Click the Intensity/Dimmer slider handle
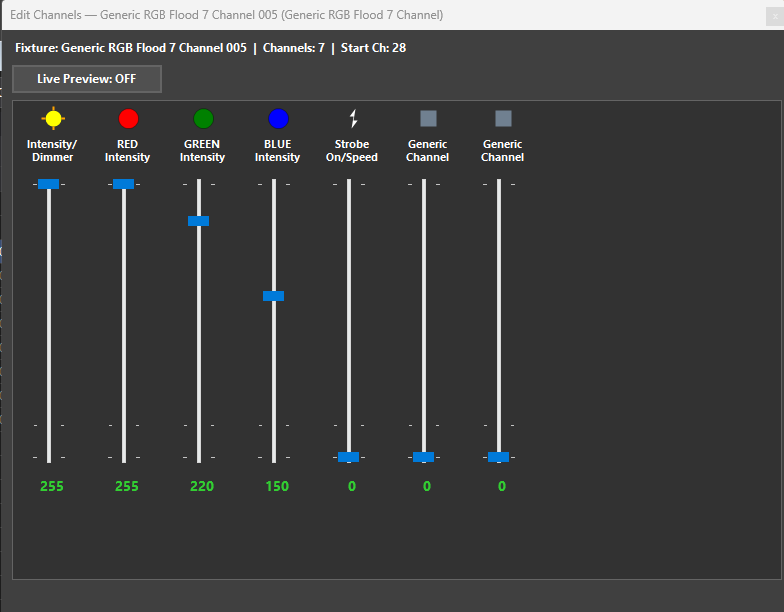 click(x=48, y=184)
